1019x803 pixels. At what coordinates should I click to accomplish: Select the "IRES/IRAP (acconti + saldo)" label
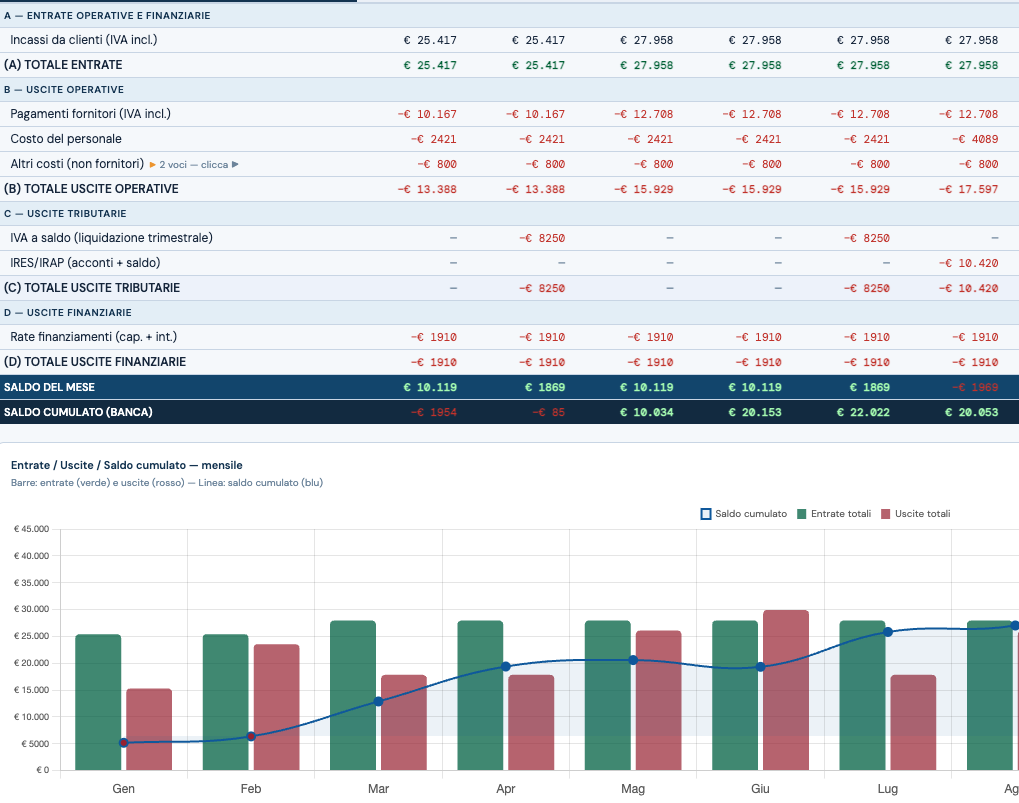[x=85, y=263]
